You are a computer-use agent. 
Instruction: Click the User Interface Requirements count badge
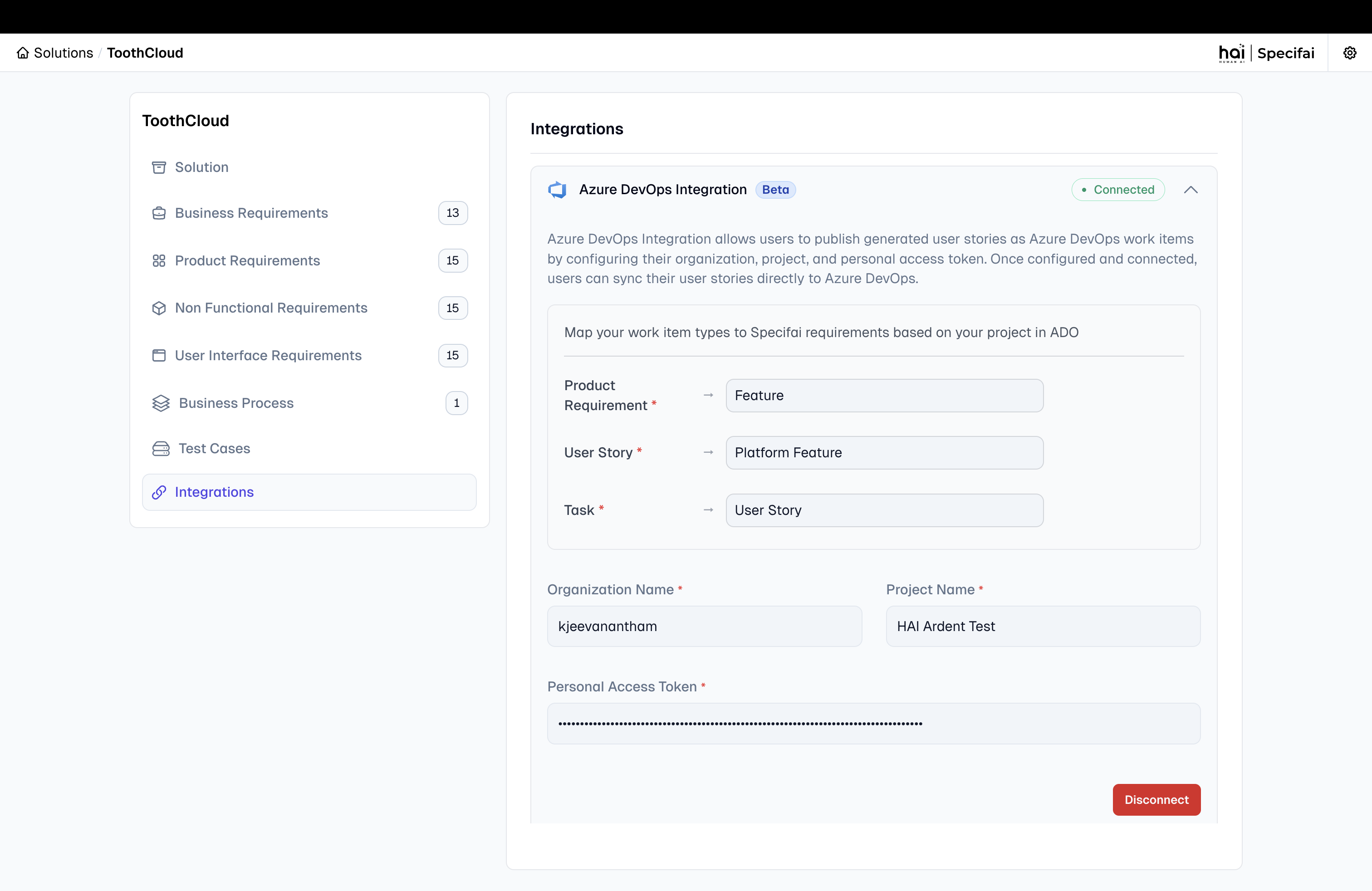point(452,356)
